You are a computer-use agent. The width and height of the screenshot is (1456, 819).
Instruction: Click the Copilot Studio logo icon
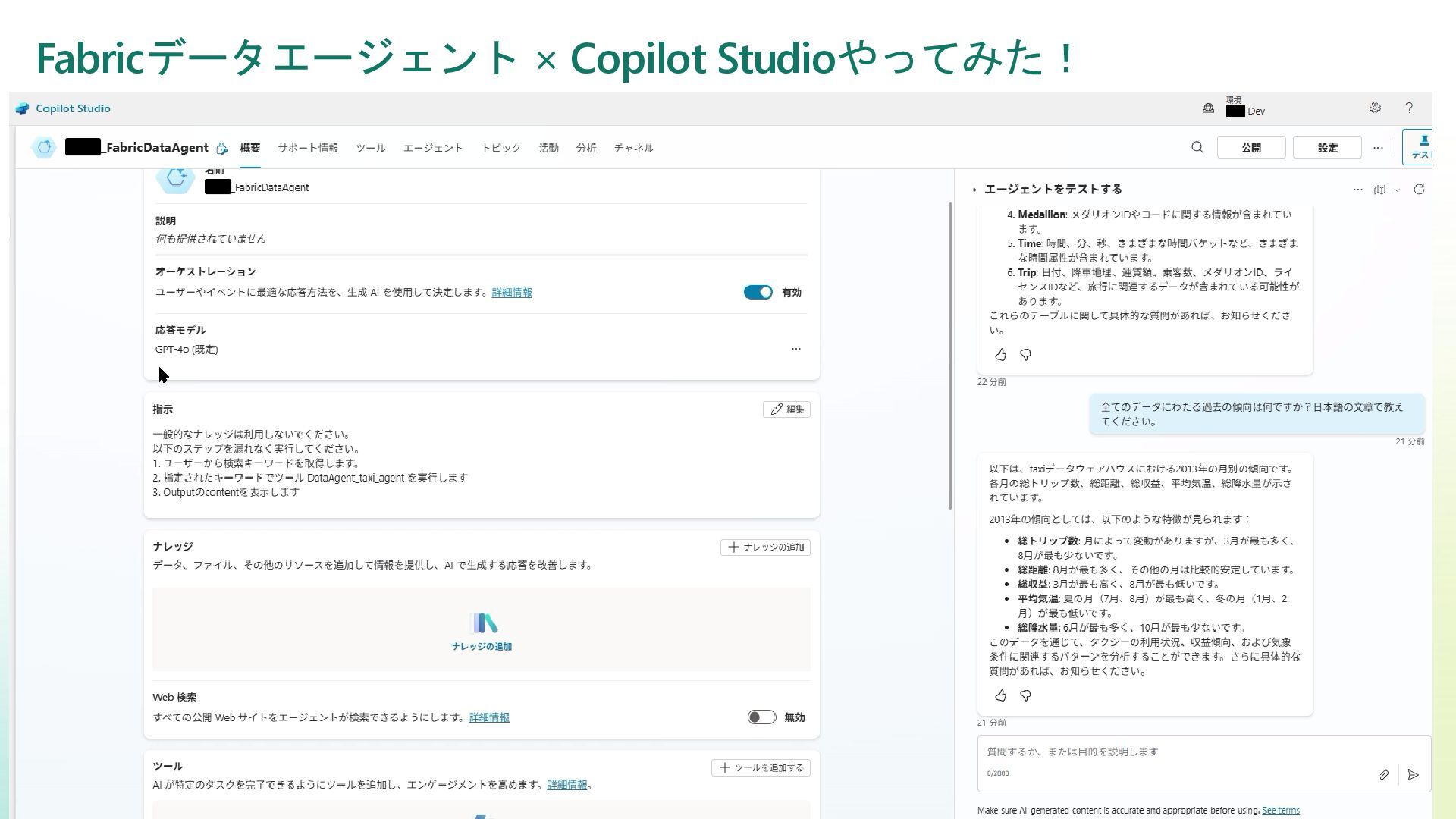[22, 108]
